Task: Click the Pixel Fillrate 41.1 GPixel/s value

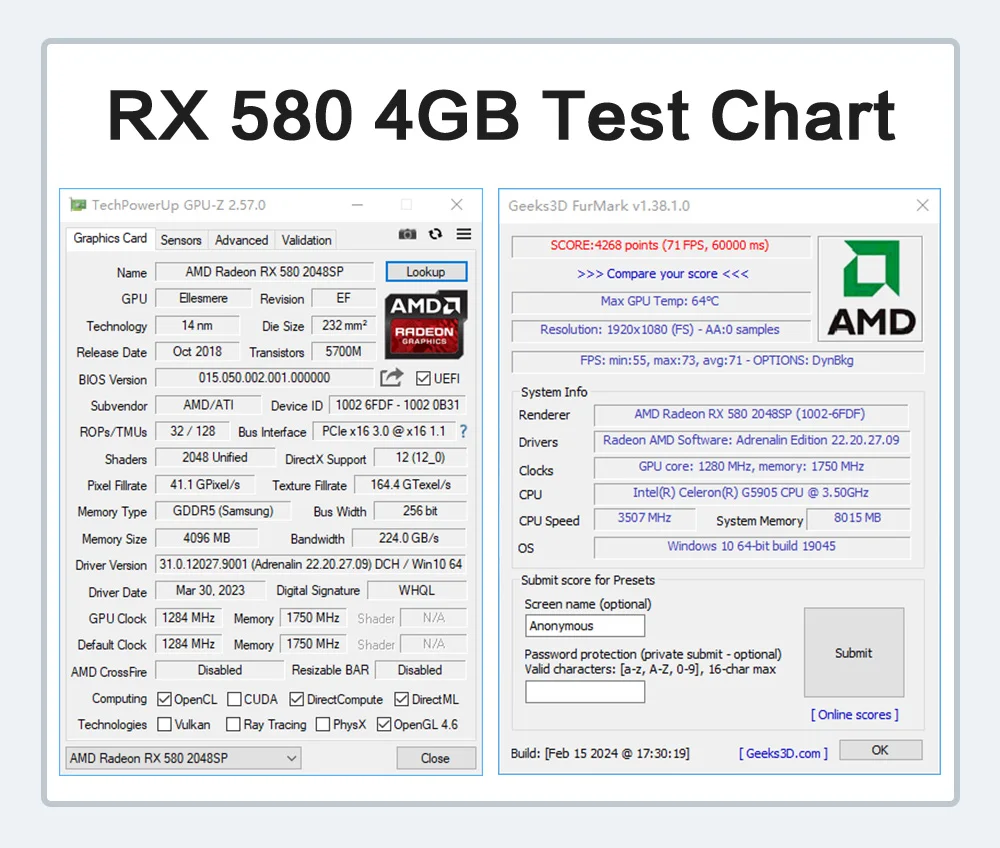Action: click(205, 485)
